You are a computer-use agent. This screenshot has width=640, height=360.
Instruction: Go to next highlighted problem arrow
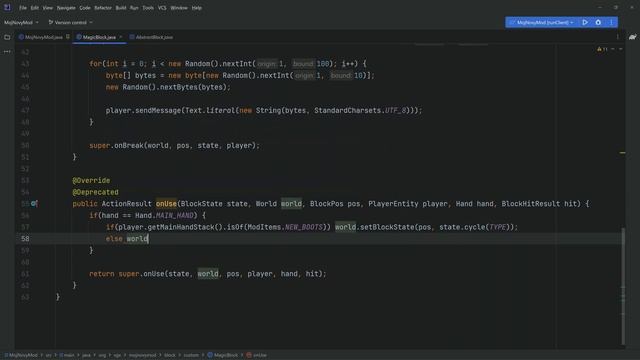point(620,49)
